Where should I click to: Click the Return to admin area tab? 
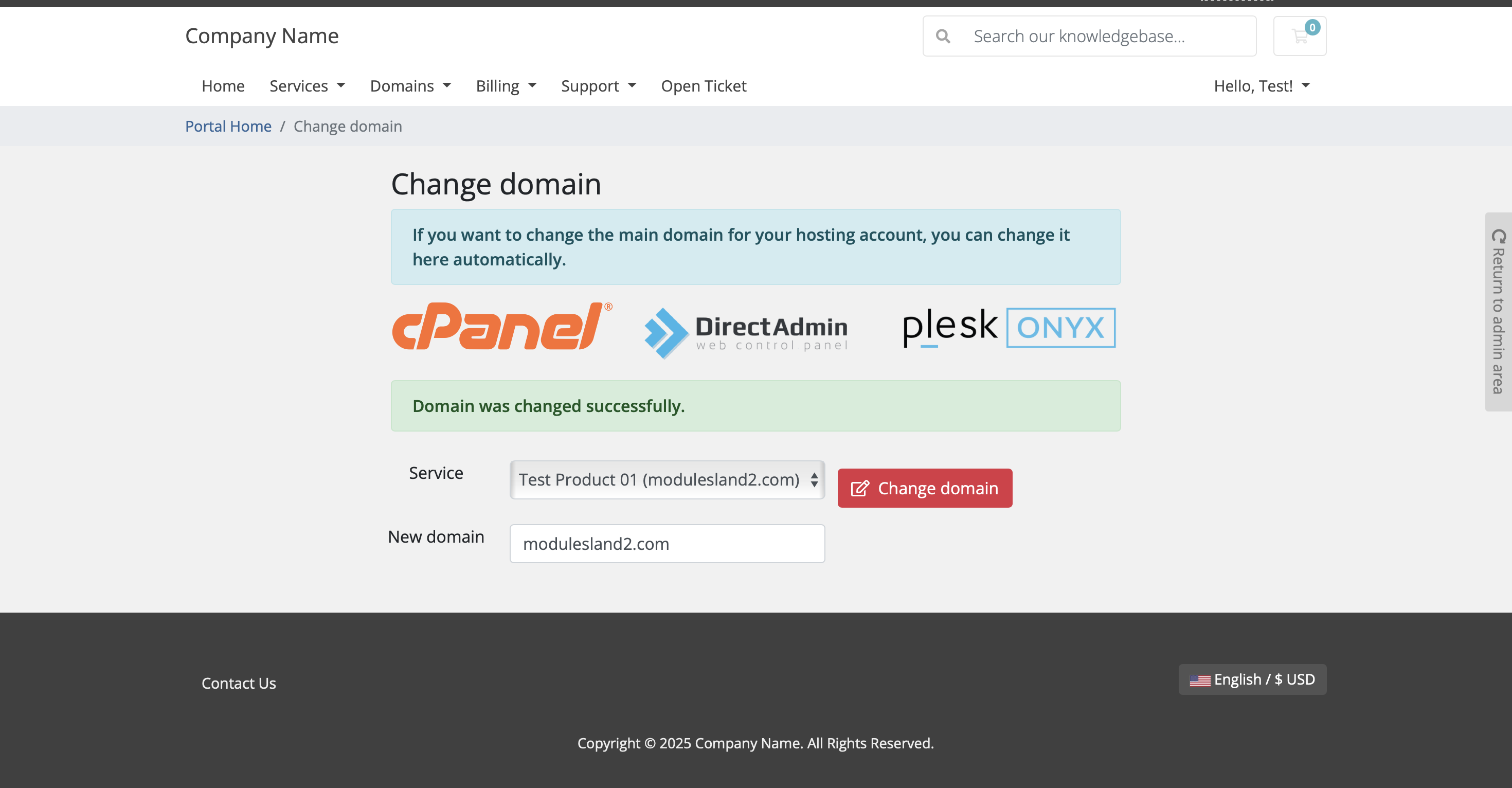click(x=1499, y=312)
